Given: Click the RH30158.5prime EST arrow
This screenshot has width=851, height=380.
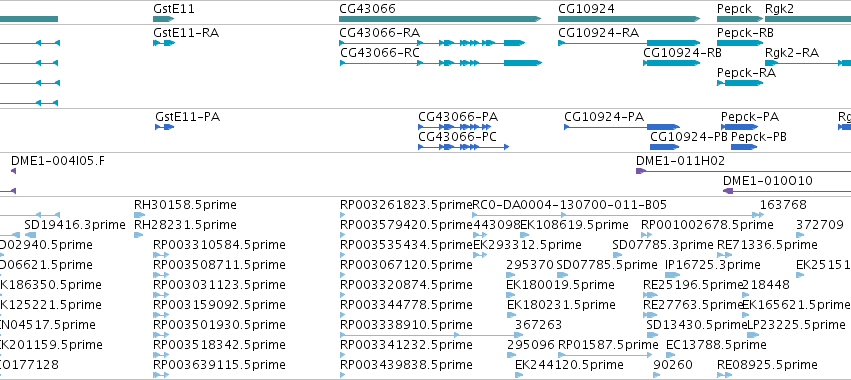Looking at the screenshot, I should pos(138,215).
